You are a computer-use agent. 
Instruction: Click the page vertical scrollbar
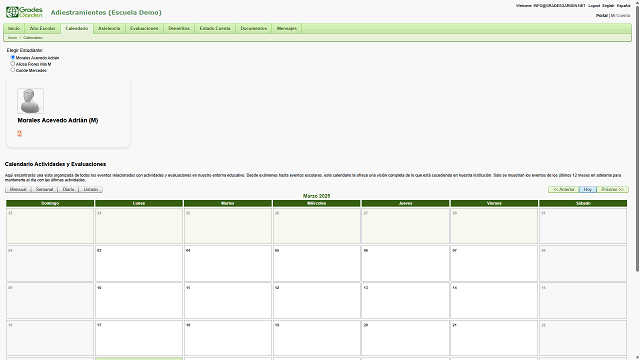637,139
